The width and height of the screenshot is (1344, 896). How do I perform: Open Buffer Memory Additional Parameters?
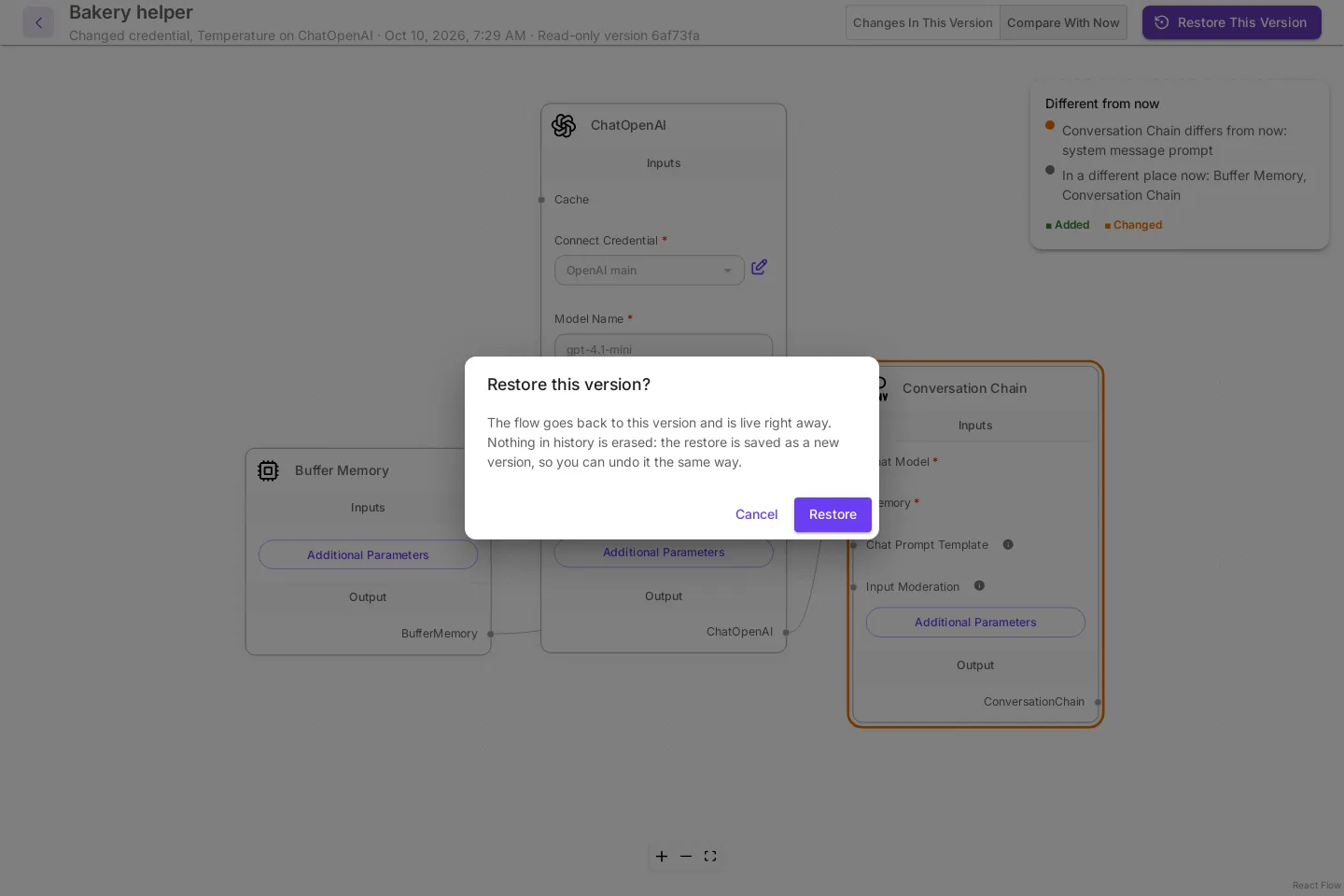point(368,554)
